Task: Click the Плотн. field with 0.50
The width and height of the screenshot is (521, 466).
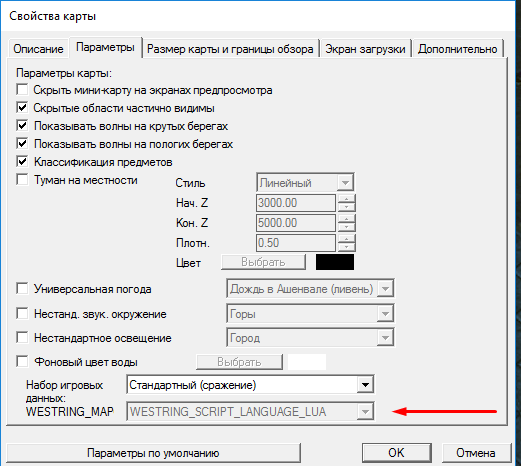Action: (296, 243)
